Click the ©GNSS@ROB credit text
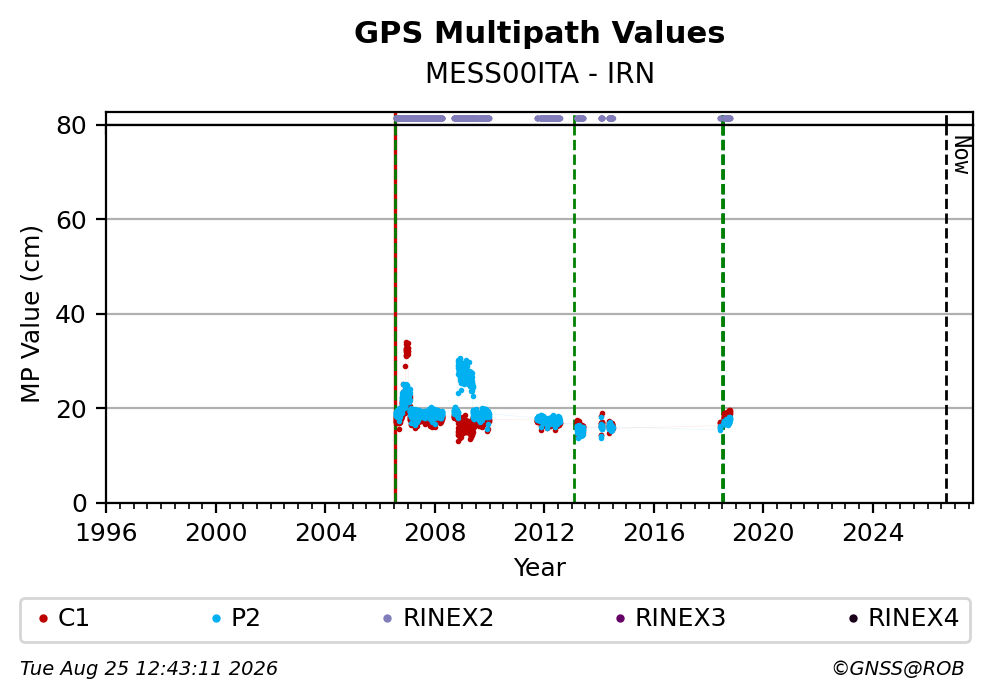992x699 pixels. 898,669
